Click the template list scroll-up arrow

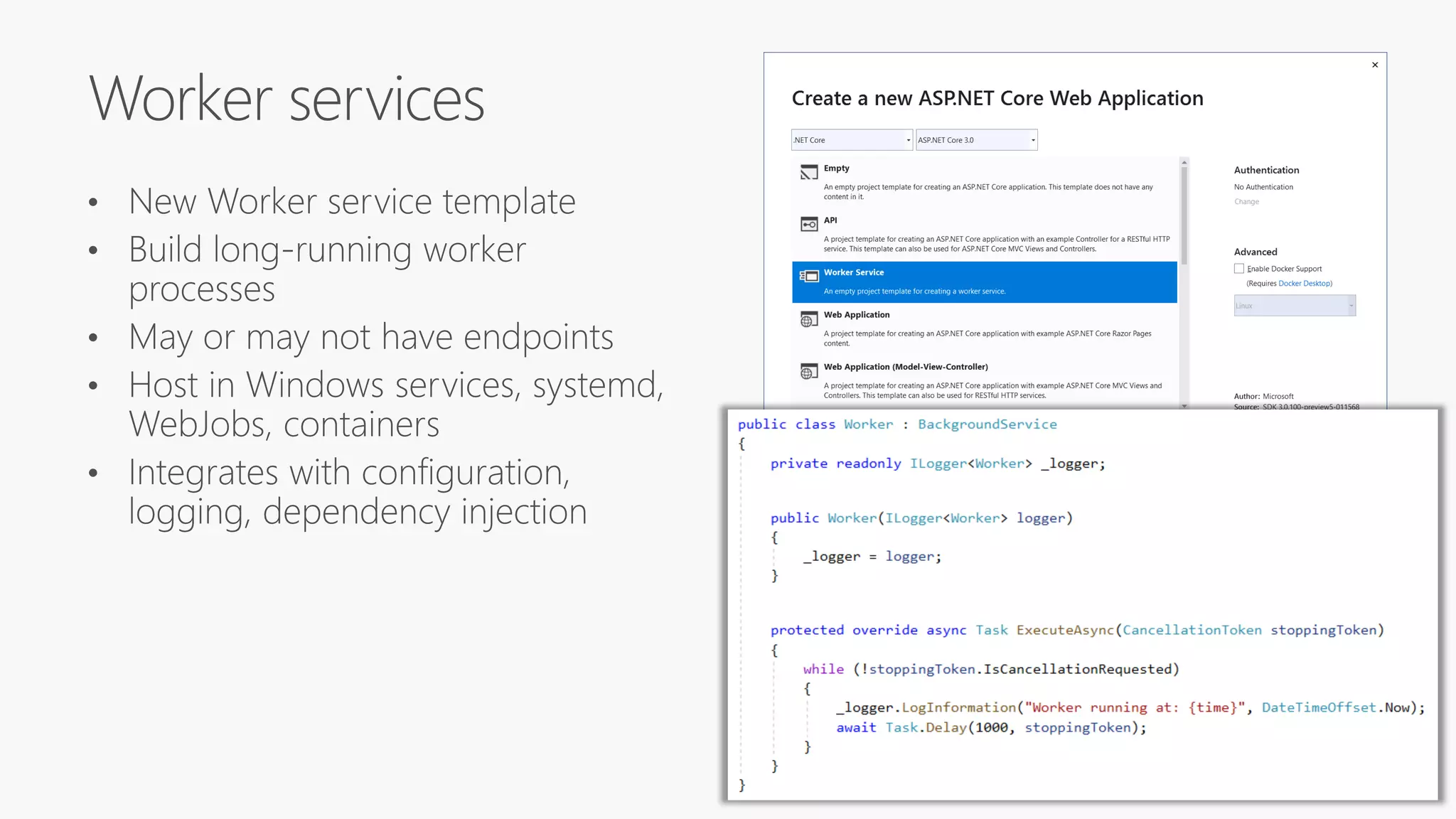point(1184,162)
